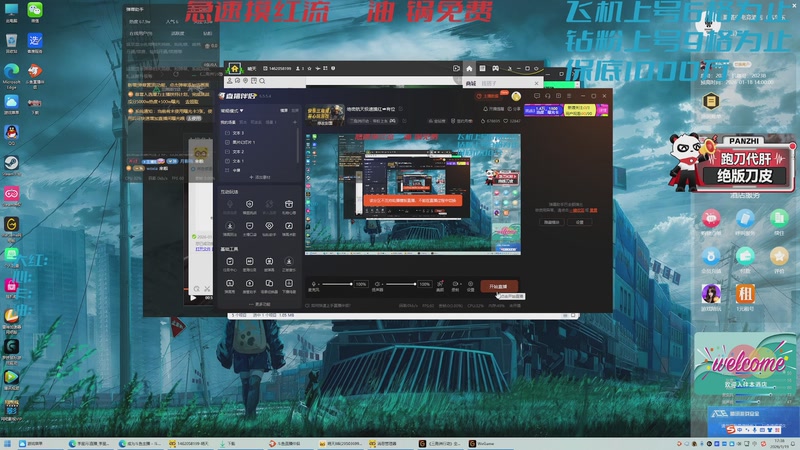This screenshot has width=800, height=450.
Task: Open the upload circle tool in basic tools
Action: coord(249,286)
